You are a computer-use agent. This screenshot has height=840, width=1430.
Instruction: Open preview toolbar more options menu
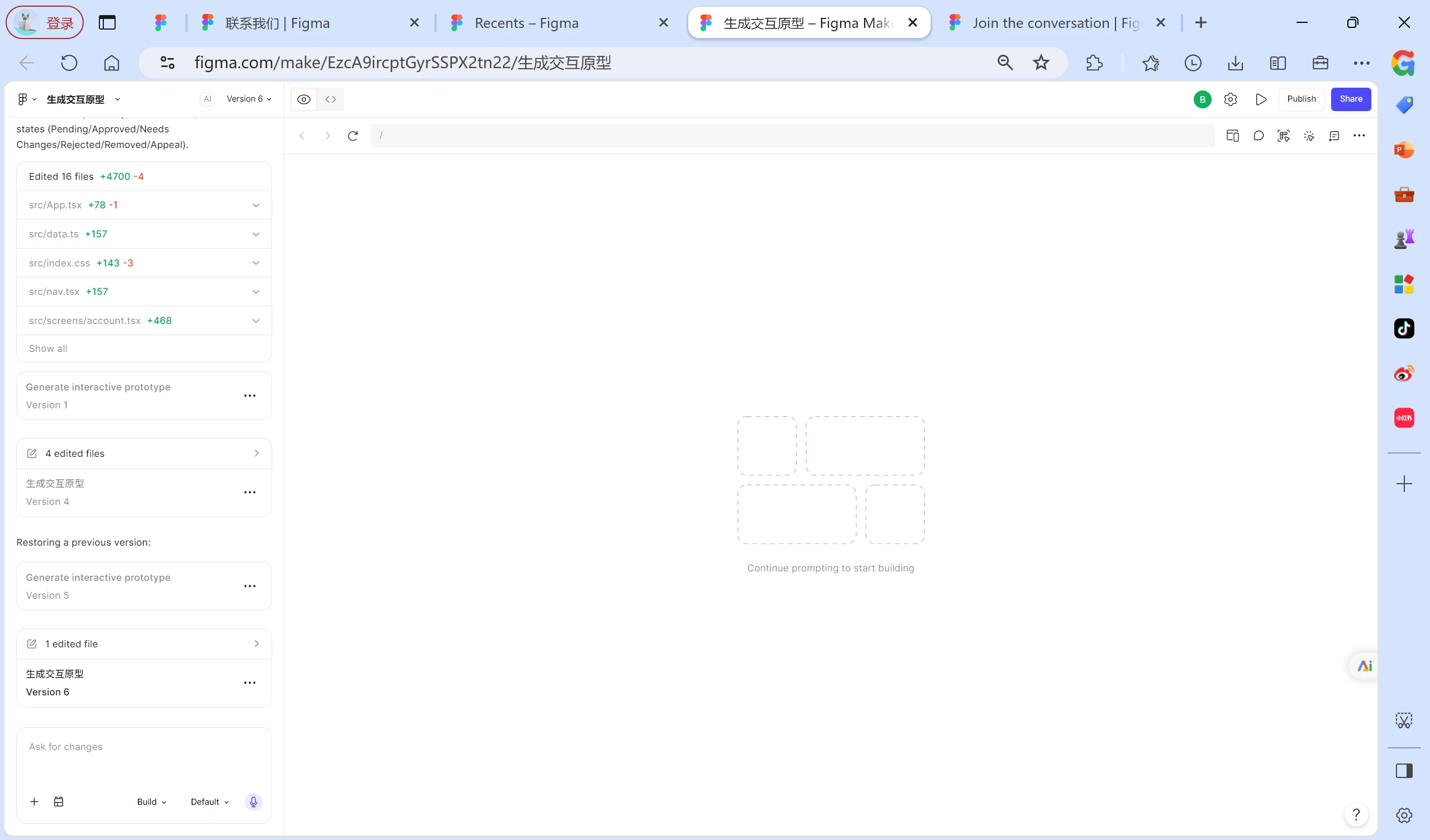[x=1360, y=136]
